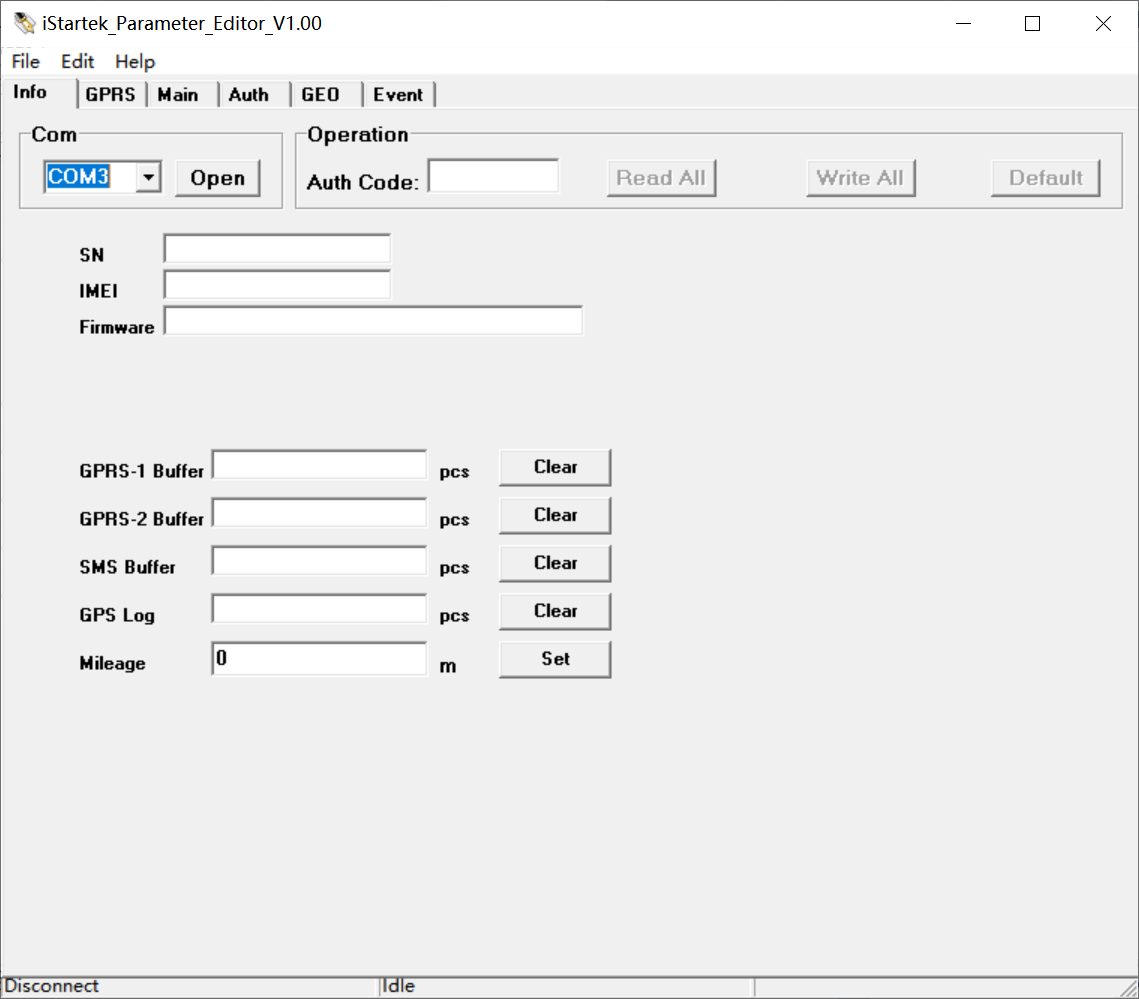Clear the SMS Buffer
This screenshot has width=1139, height=999.
(x=555, y=563)
